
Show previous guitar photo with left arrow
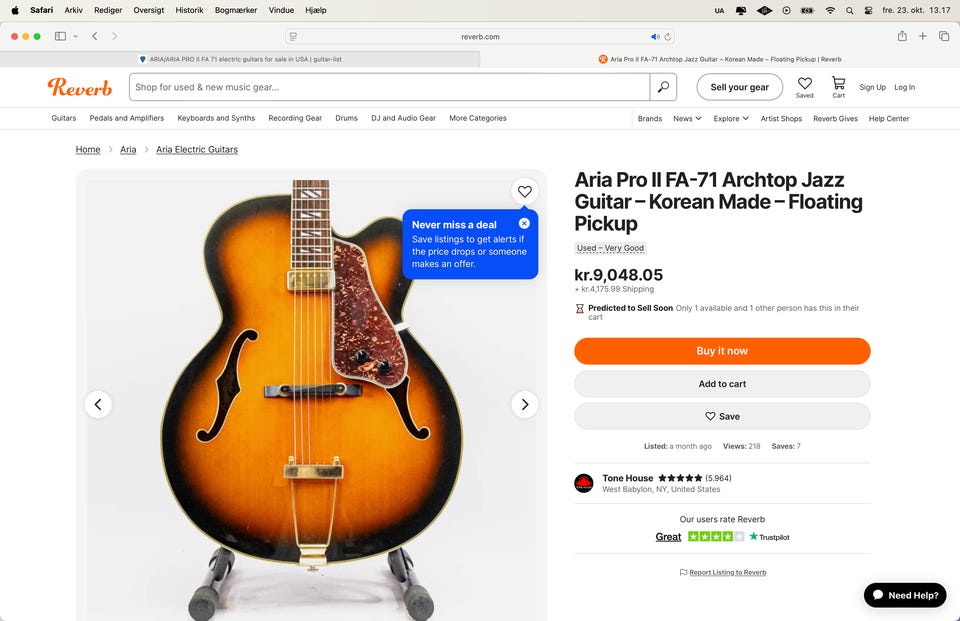[x=98, y=404]
